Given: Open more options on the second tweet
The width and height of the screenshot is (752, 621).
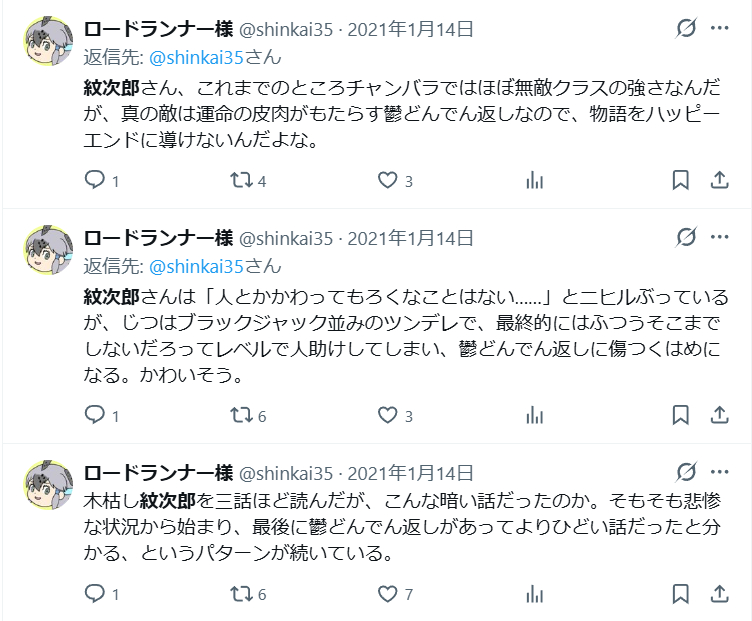Looking at the screenshot, I should [x=719, y=237].
